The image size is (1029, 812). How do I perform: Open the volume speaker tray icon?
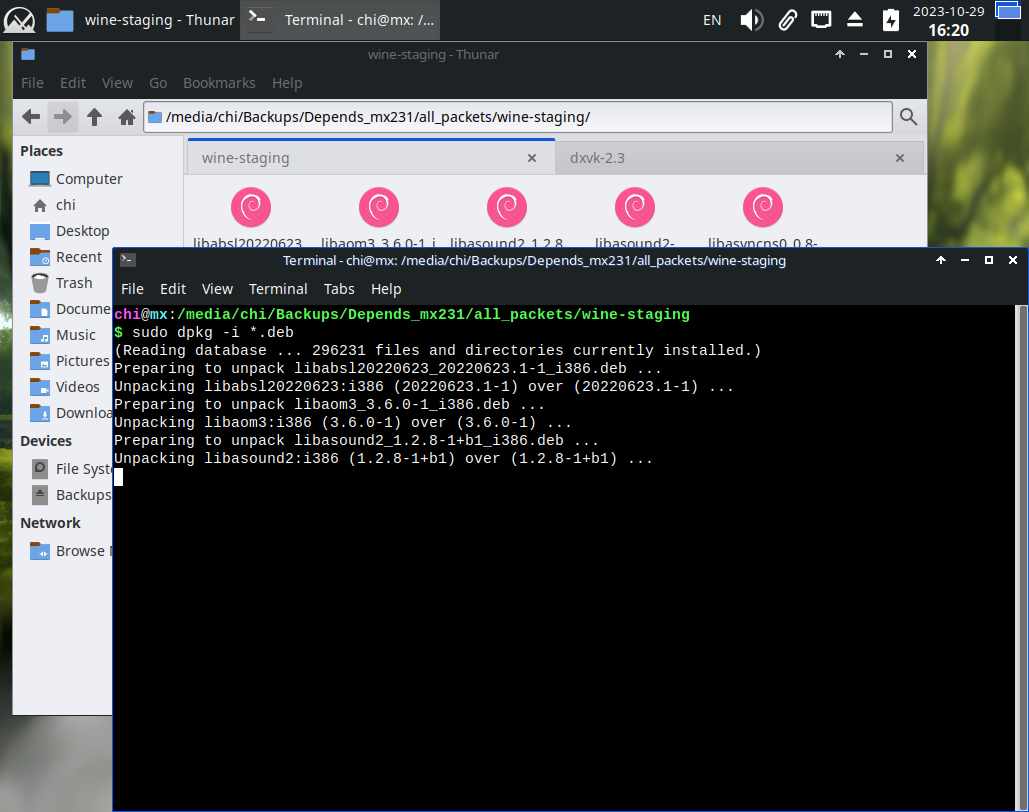751,20
